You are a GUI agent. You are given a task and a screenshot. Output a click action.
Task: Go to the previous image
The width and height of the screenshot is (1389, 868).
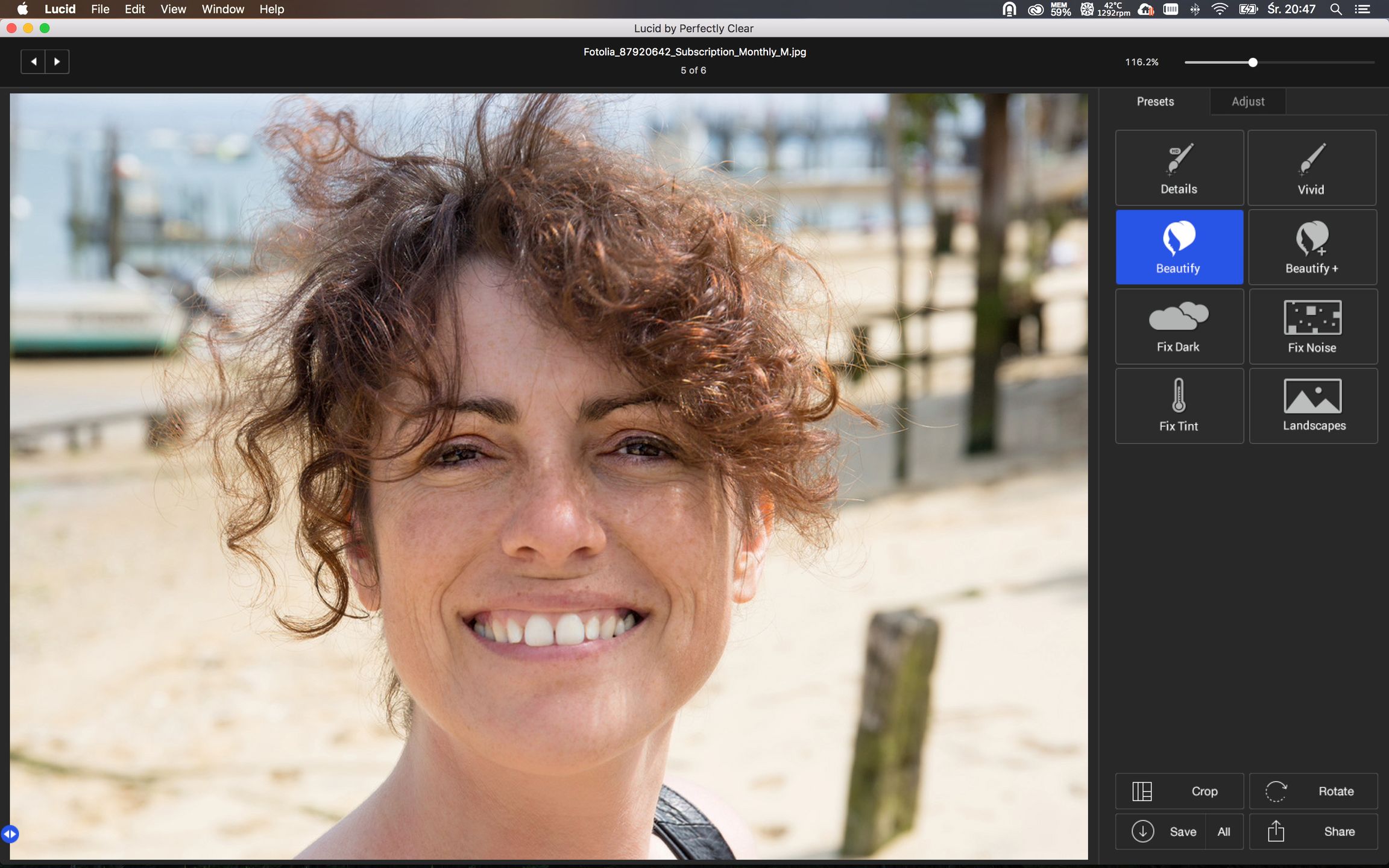tap(33, 61)
